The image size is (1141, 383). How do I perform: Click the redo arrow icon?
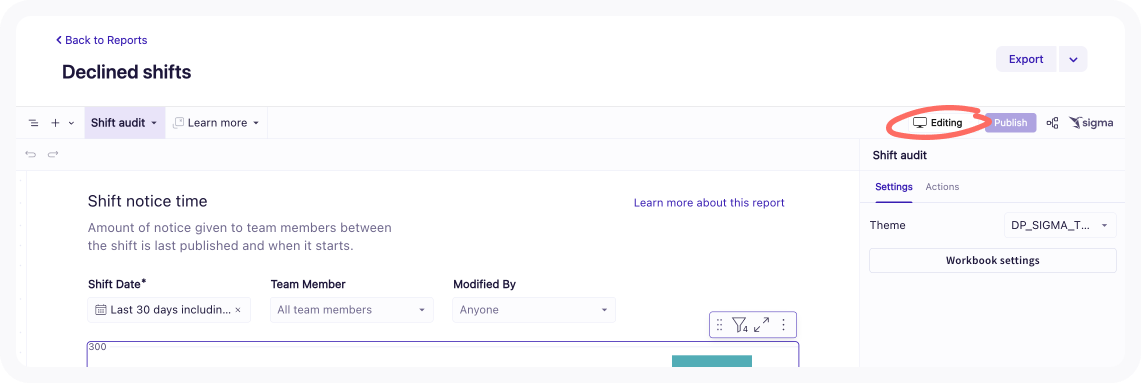coord(52,154)
